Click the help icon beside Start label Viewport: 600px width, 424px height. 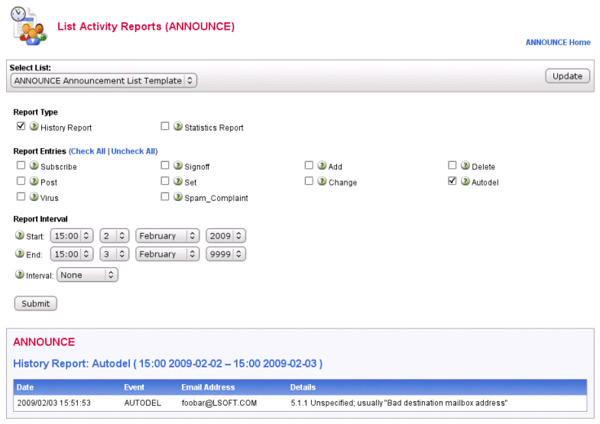tap(19, 236)
